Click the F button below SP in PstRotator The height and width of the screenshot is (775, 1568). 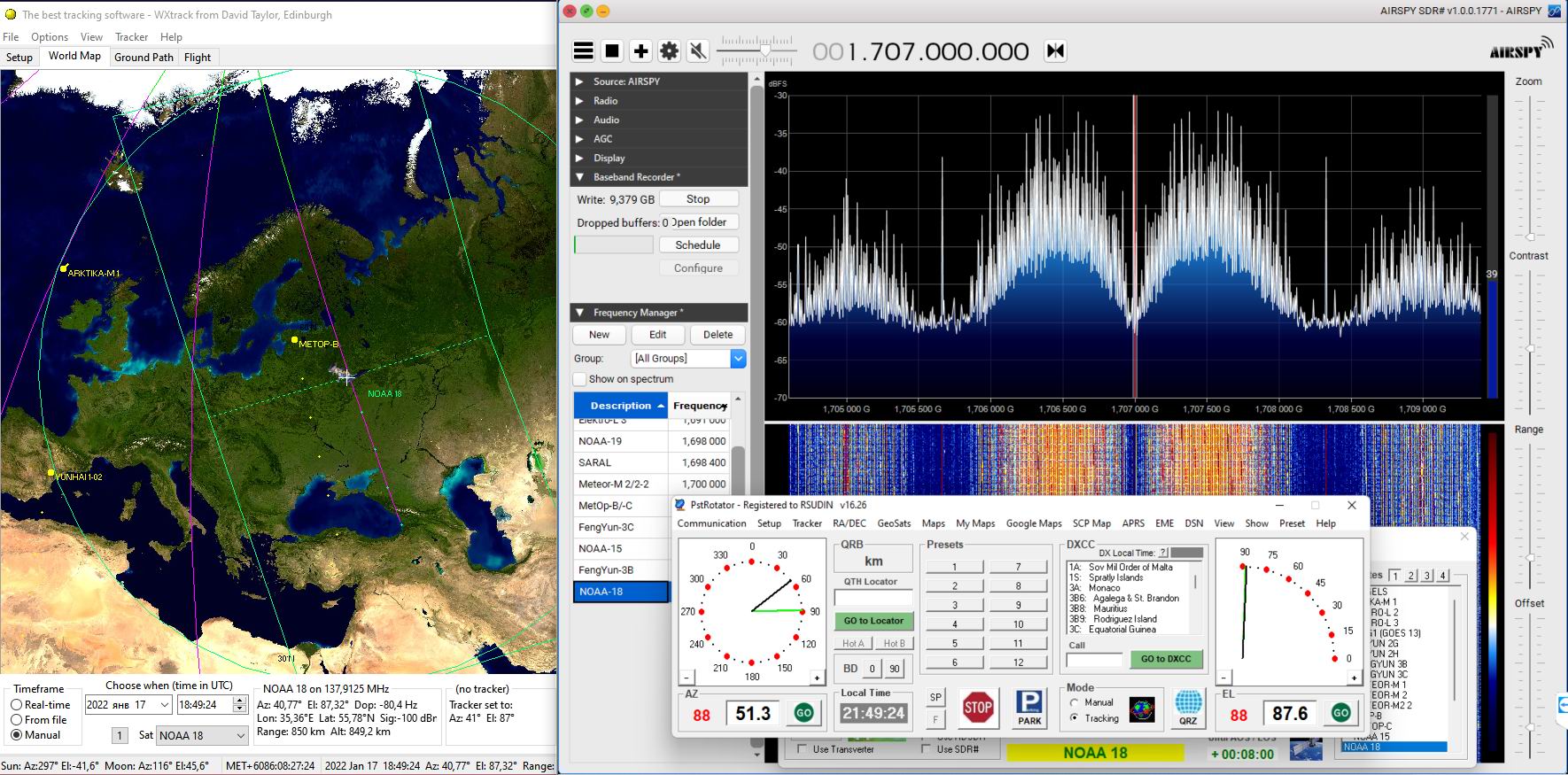935,719
